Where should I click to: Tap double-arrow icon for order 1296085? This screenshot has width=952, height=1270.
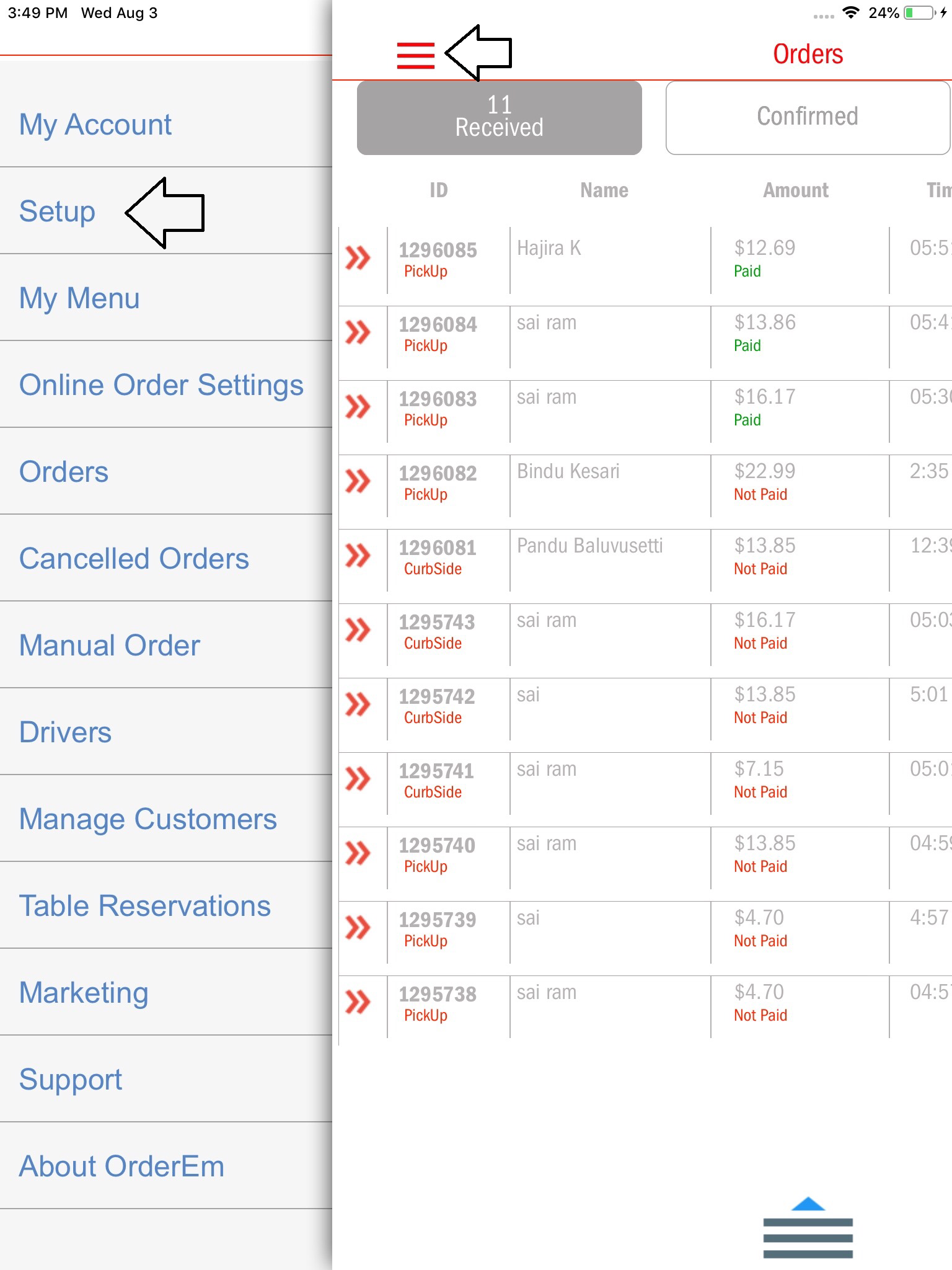[358, 258]
